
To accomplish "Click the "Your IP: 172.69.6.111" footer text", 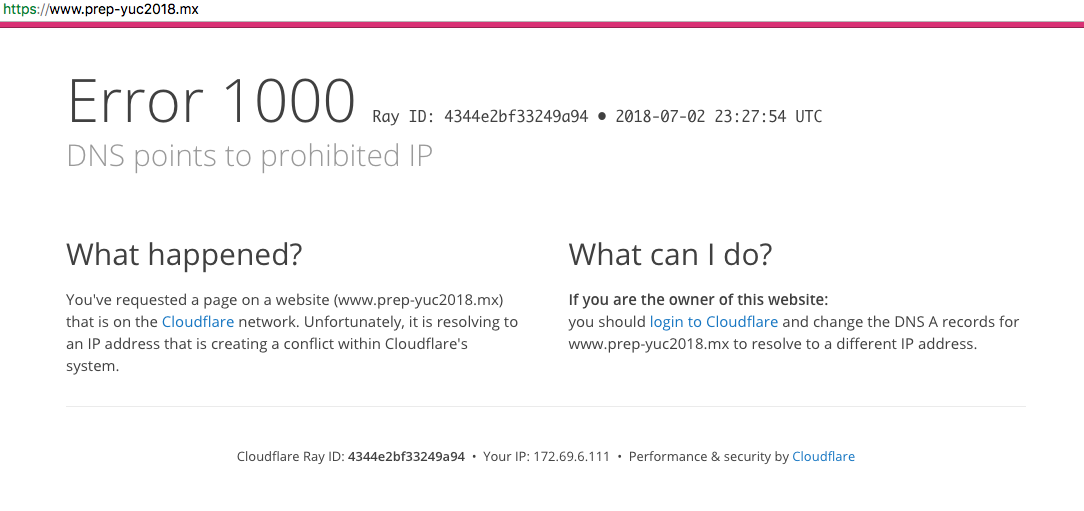I will 546,457.
